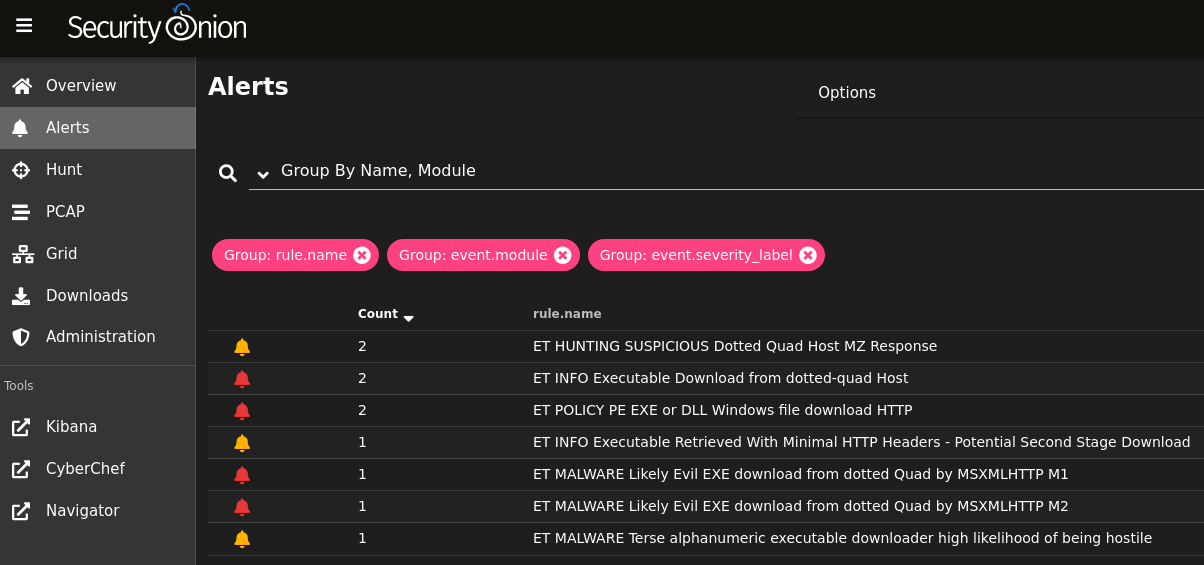Click the Group: event.module chip label
The height and width of the screenshot is (565, 1204).
[473, 255]
